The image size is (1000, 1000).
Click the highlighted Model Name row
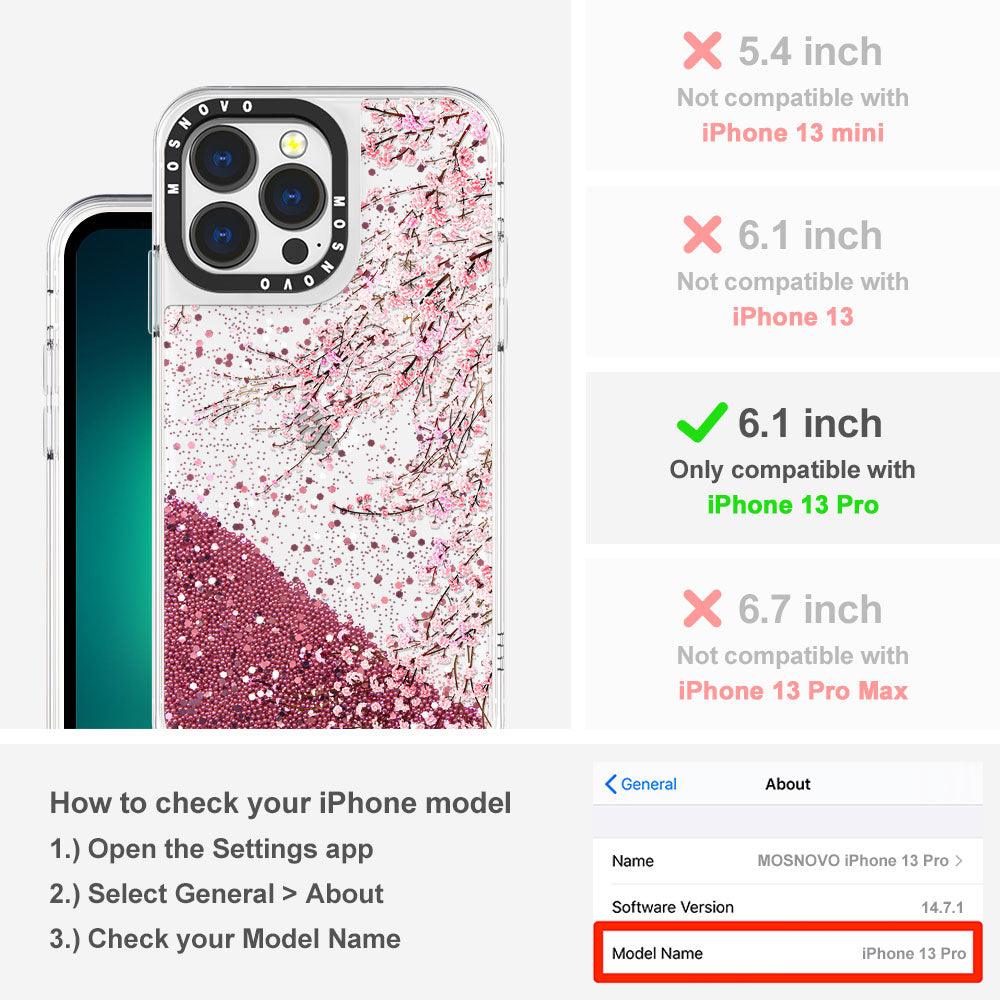(x=788, y=953)
